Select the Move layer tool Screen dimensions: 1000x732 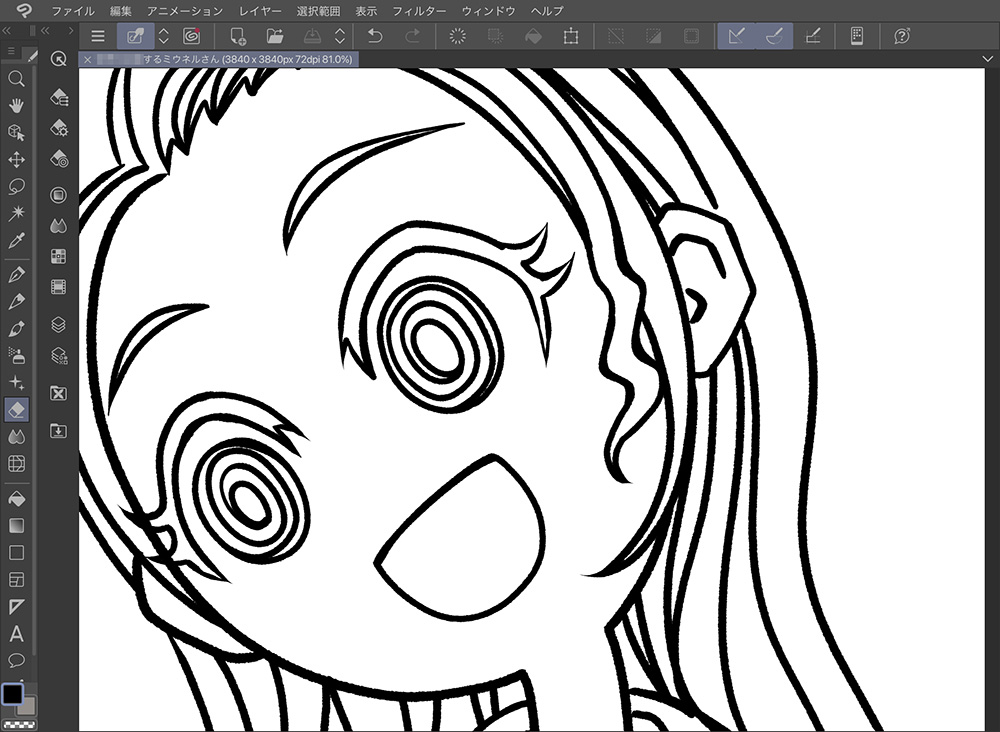pyautogui.click(x=17, y=159)
